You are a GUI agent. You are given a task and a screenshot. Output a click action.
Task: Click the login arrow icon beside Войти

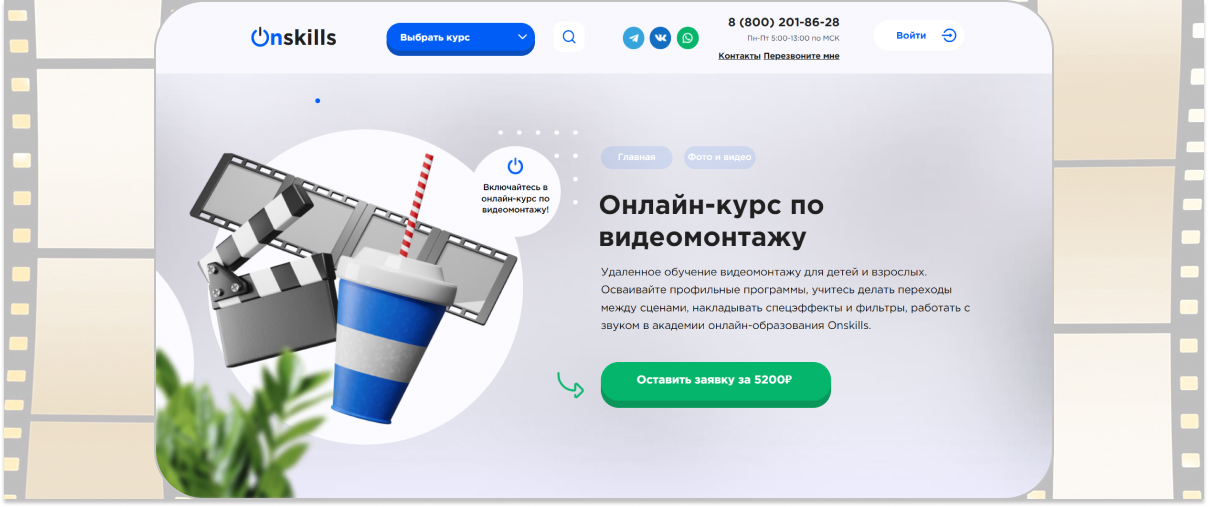(949, 36)
